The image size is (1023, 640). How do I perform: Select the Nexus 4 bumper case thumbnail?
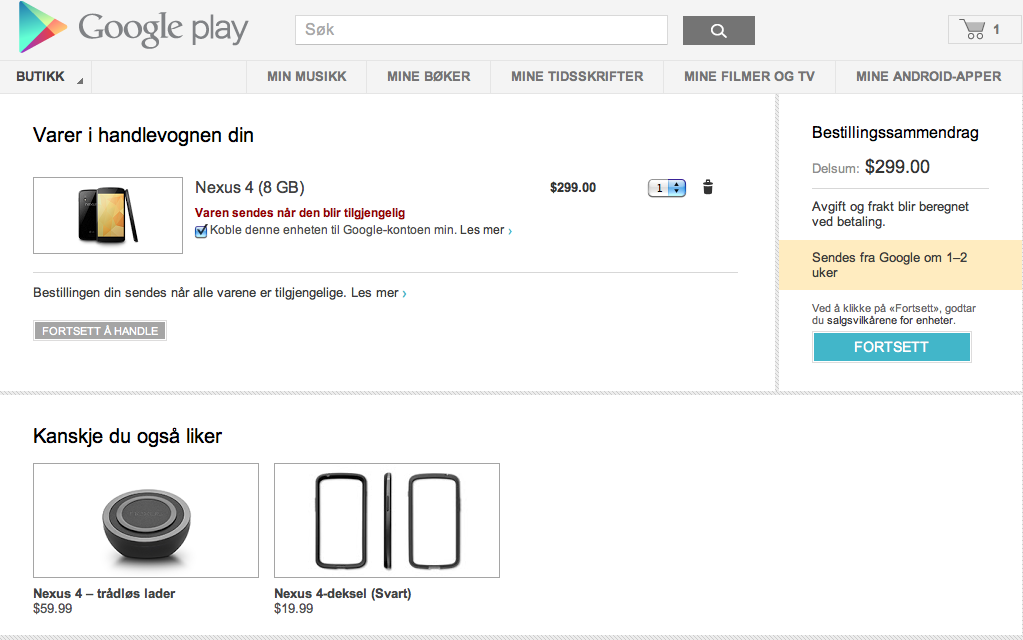click(x=387, y=521)
